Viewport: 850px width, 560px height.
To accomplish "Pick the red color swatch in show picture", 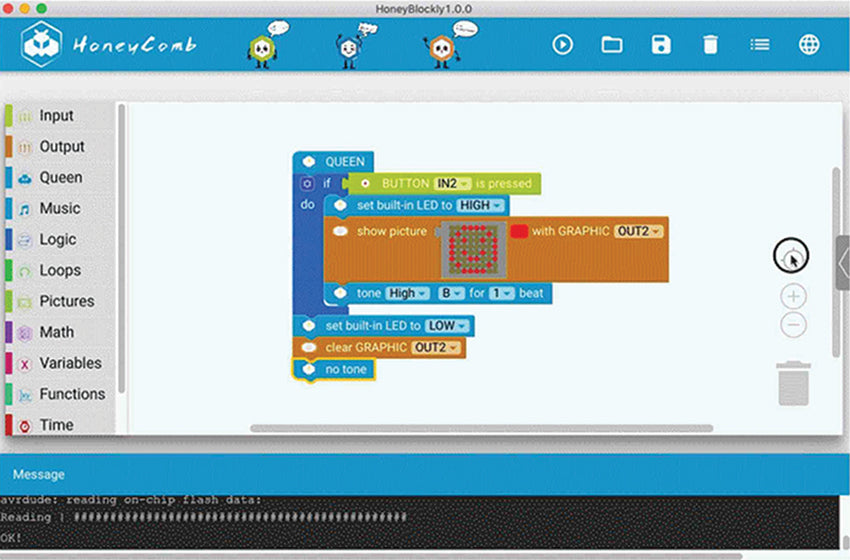I will point(519,231).
